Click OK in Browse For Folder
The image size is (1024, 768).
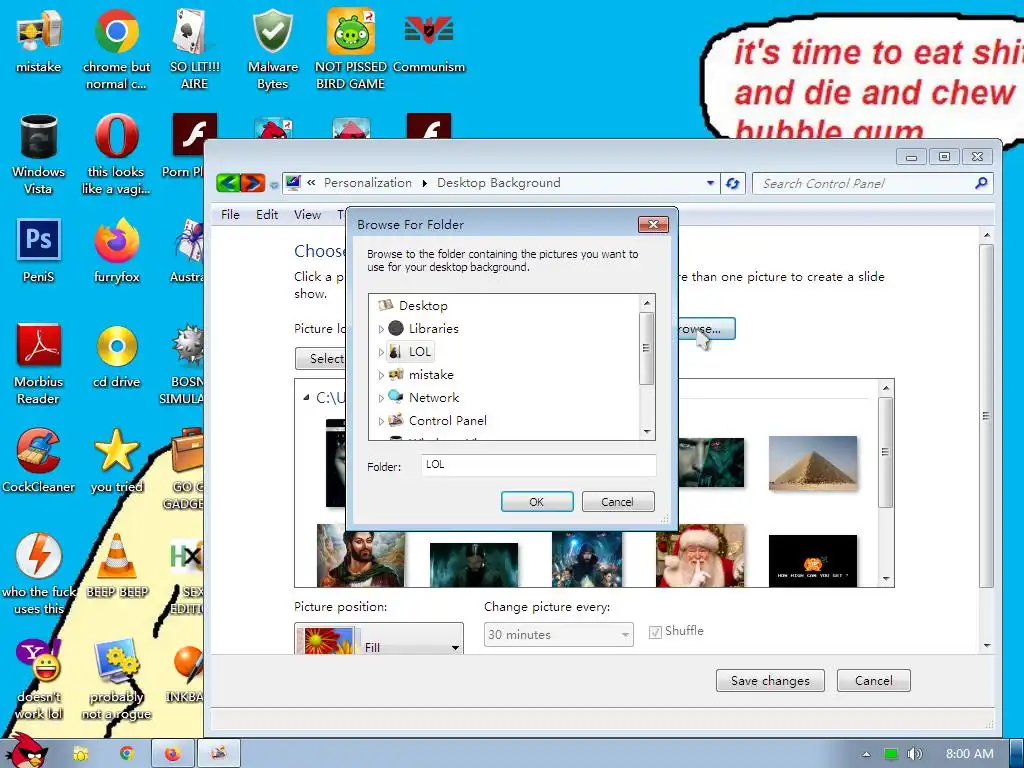537,502
